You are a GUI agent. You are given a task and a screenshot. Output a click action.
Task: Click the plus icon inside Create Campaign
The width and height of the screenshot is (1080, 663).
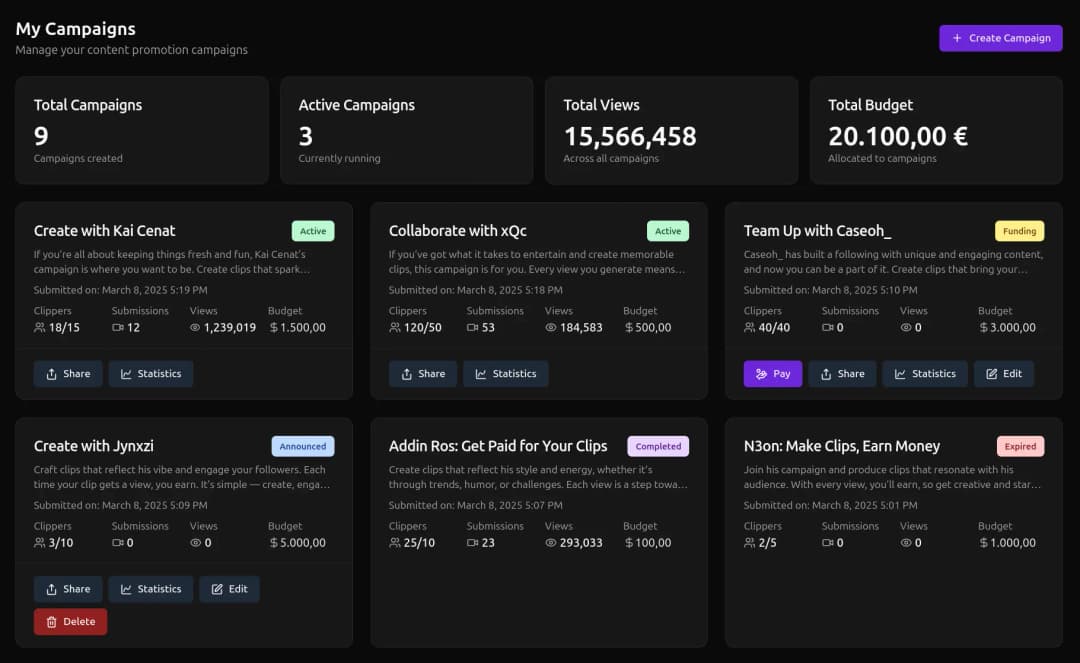959,38
